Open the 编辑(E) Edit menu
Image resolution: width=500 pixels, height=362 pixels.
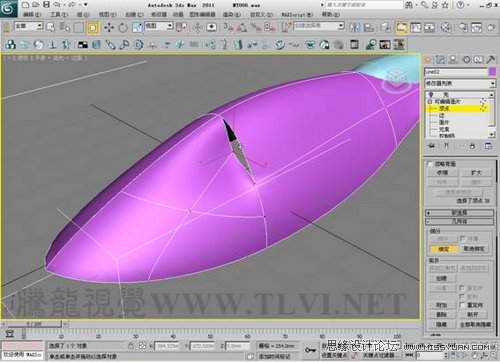click(32, 15)
